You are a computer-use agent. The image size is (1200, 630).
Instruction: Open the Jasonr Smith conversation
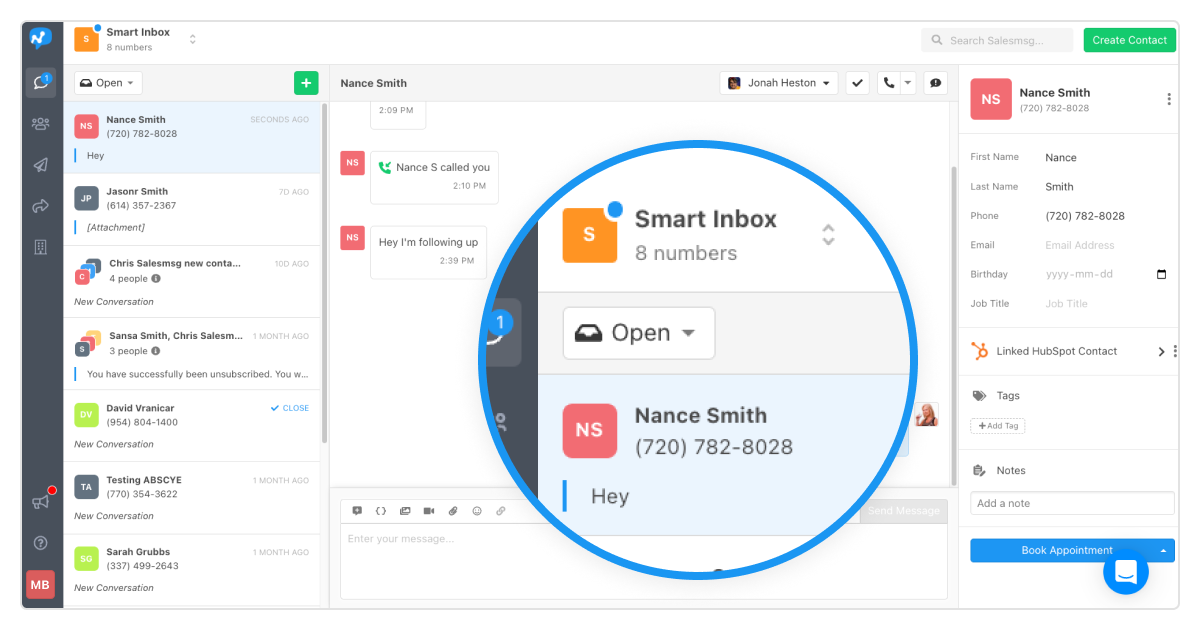[192, 209]
